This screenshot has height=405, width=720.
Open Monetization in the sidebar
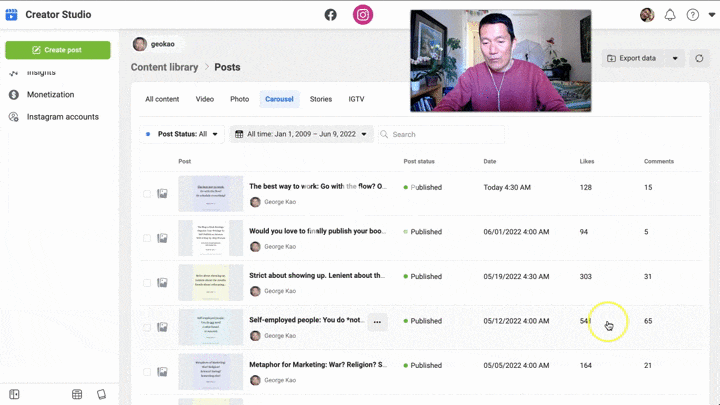point(51,95)
